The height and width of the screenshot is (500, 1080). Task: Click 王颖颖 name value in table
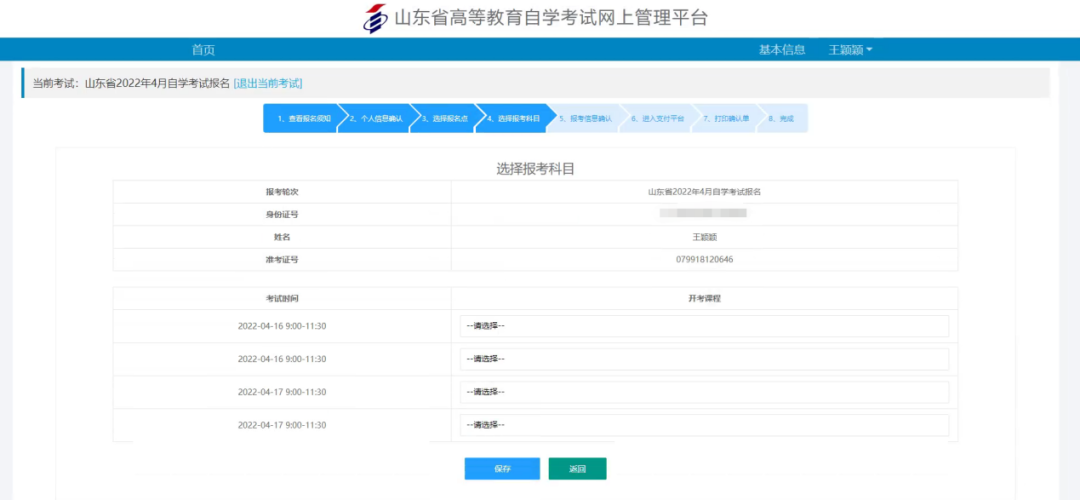tap(704, 237)
